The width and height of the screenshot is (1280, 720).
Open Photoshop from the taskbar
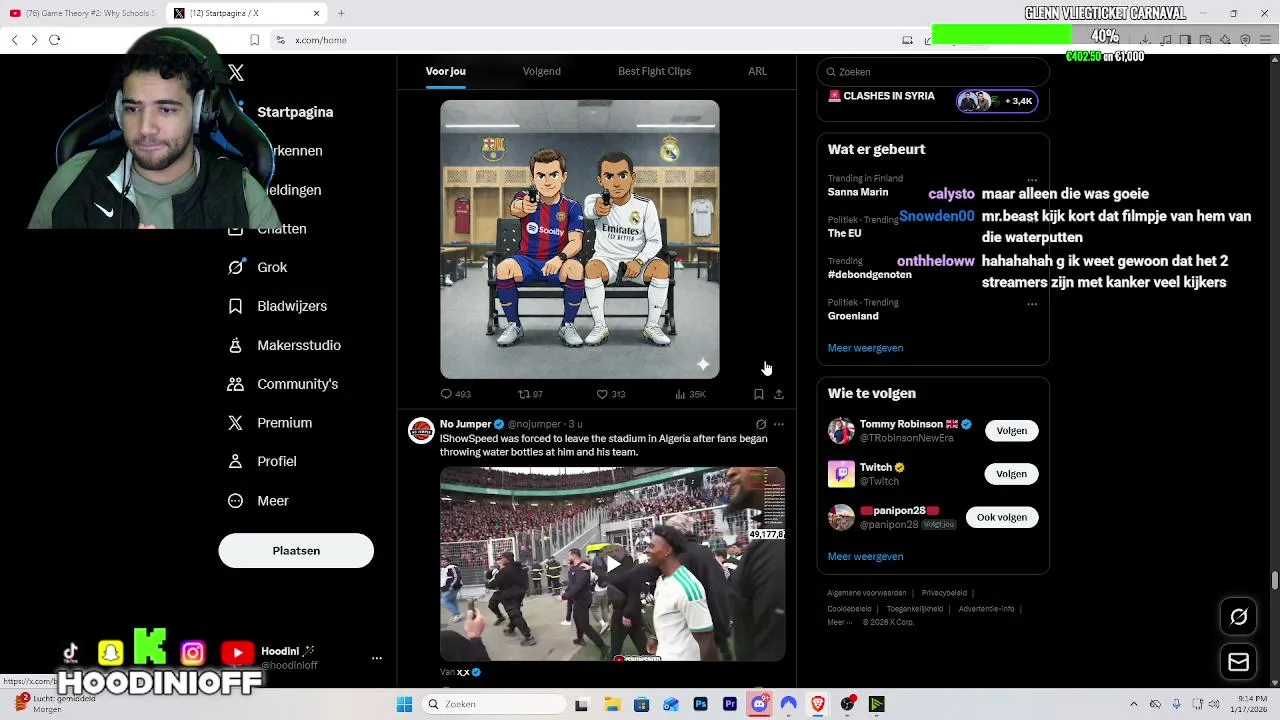pyautogui.click(x=700, y=704)
